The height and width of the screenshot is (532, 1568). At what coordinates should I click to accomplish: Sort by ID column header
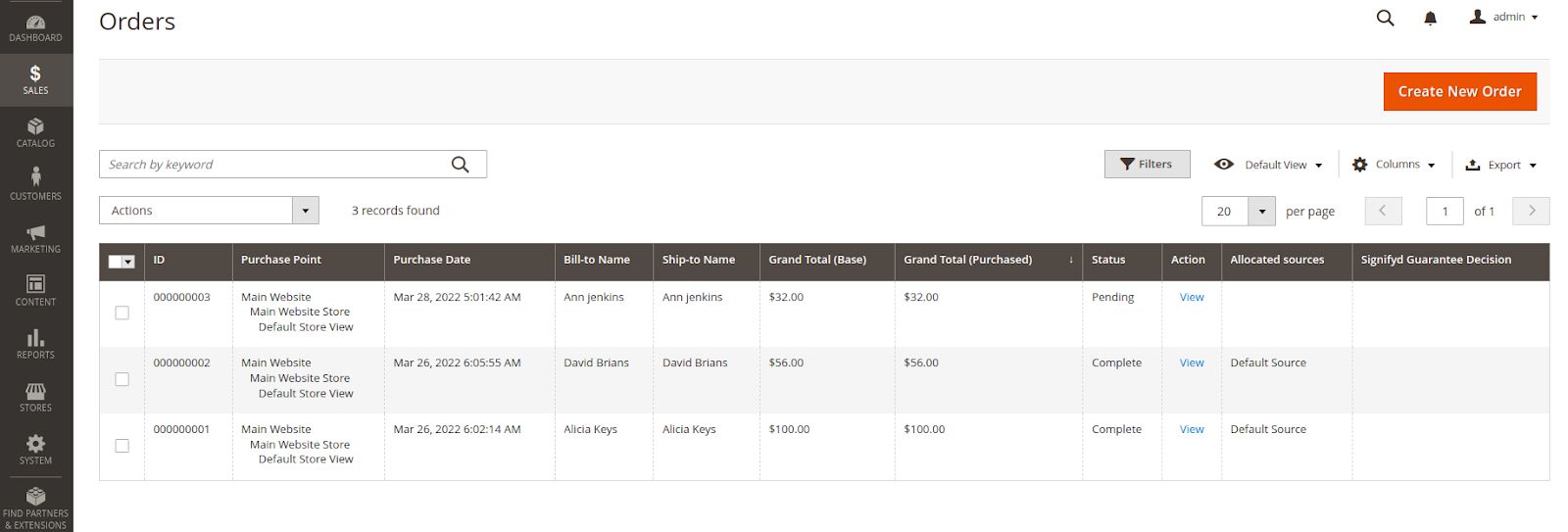188,260
